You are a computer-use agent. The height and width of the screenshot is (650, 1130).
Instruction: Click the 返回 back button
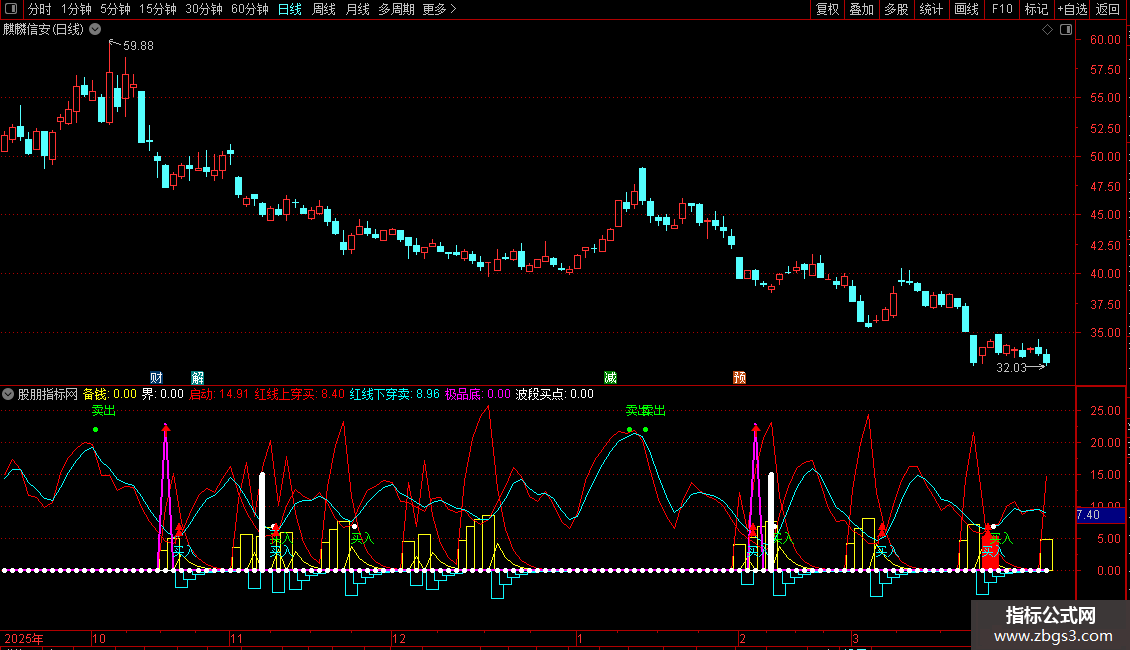pos(1108,9)
